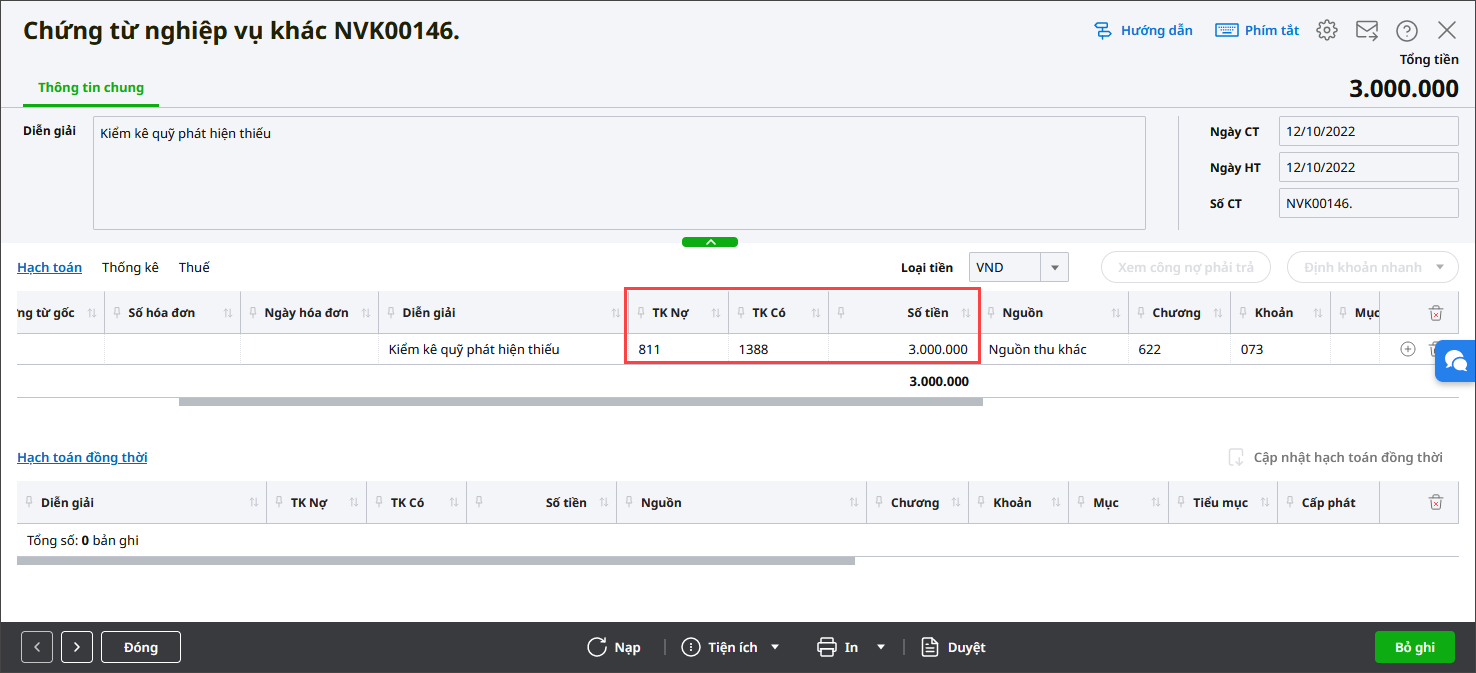Click the Duyệt document icon
1476x673 pixels.
930,647
